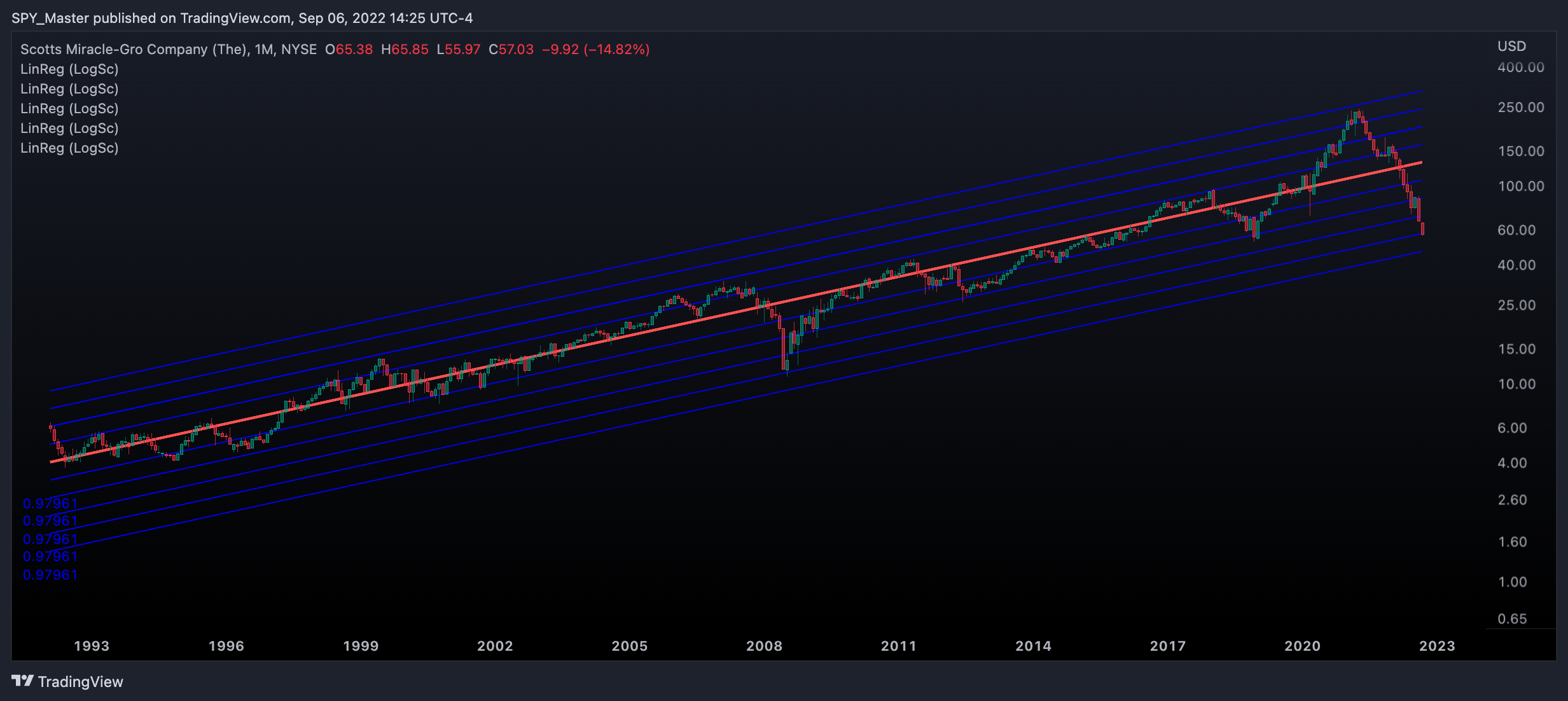Click the latest red candle near 57

coord(1422,229)
